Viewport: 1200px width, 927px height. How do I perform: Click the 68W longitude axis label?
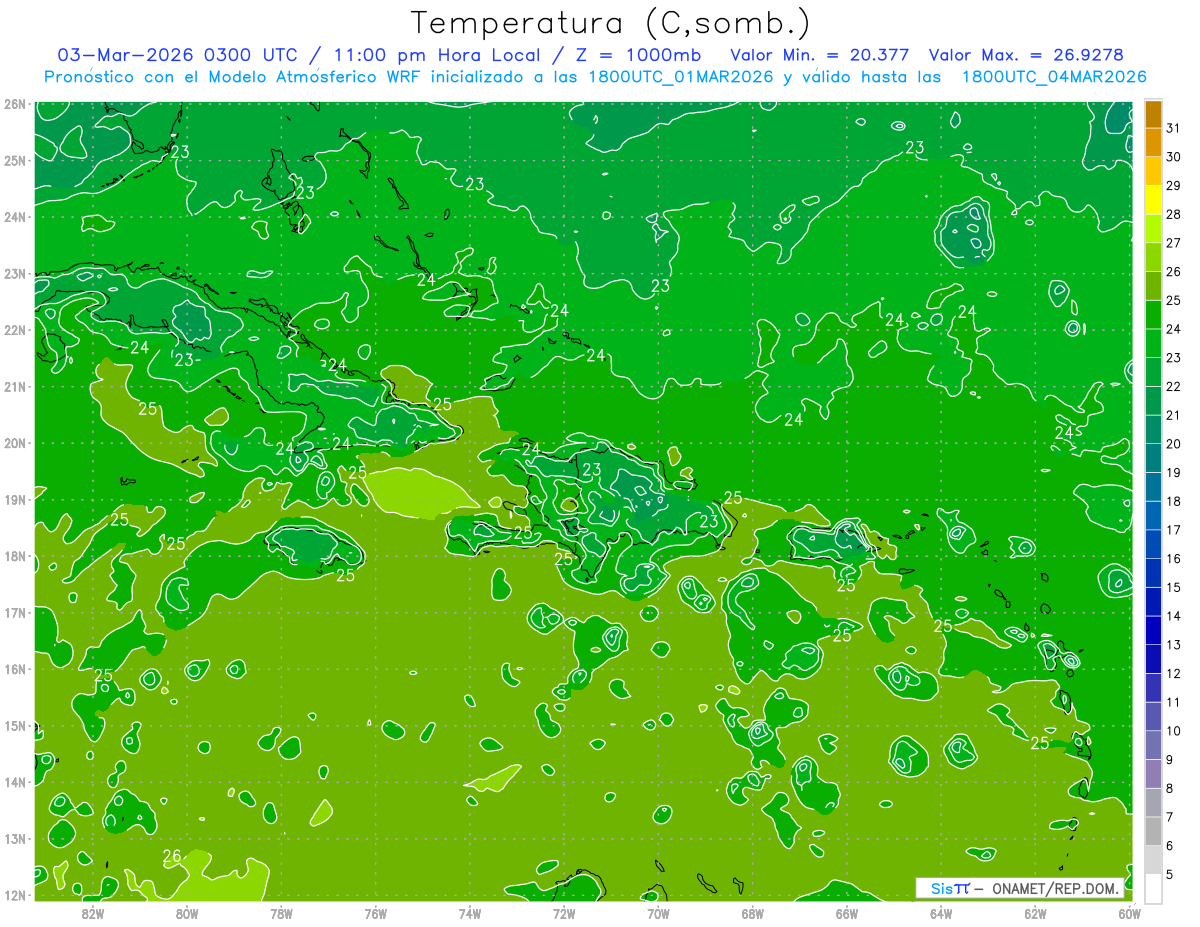(x=753, y=913)
